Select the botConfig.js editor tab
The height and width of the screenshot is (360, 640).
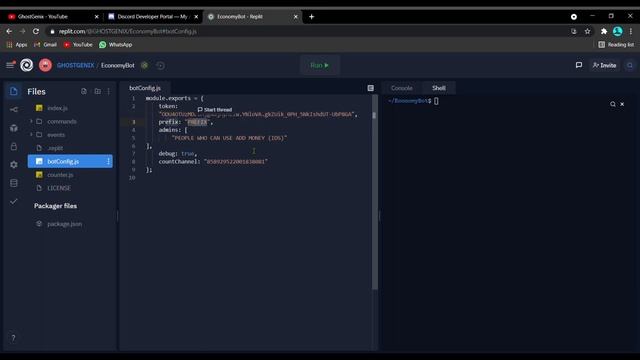(x=145, y=88)
